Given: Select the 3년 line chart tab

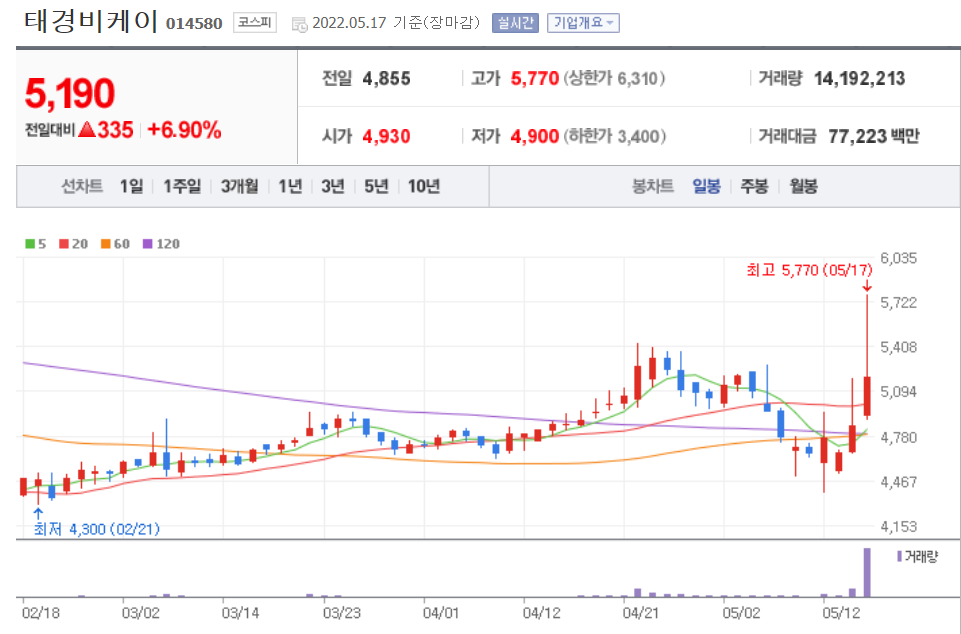Looking at the screenshot, I should click(x=333, y=186).
